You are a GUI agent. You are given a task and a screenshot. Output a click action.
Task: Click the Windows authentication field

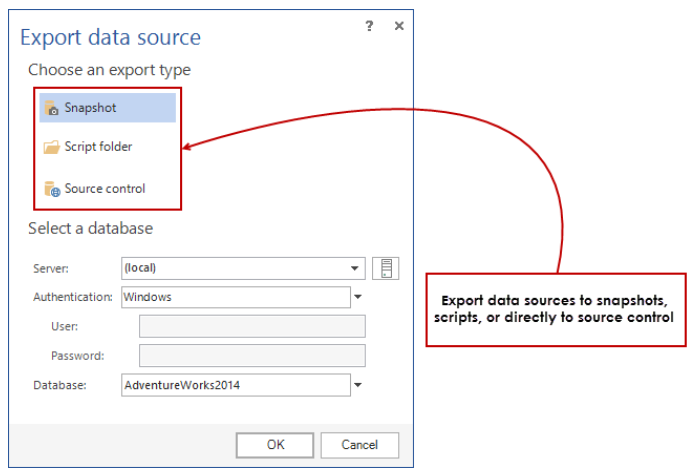(x=236, y=297)
